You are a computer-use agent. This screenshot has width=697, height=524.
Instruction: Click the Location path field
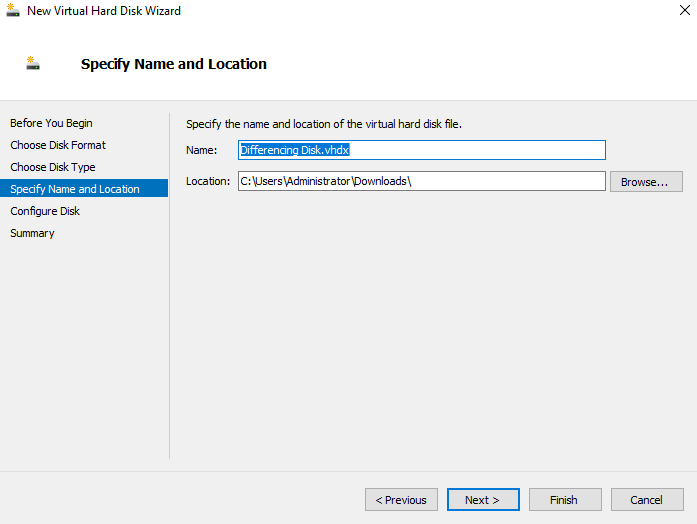pyautogui.click(x=421, y=181)
